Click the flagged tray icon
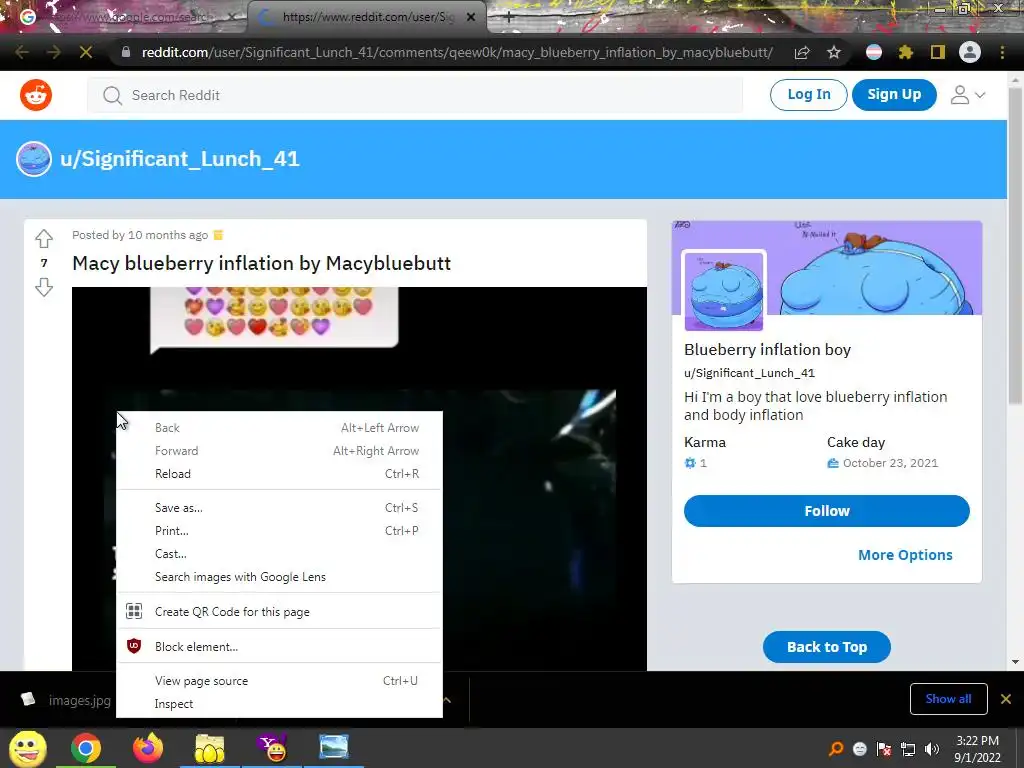 click(x=884, y=749)
